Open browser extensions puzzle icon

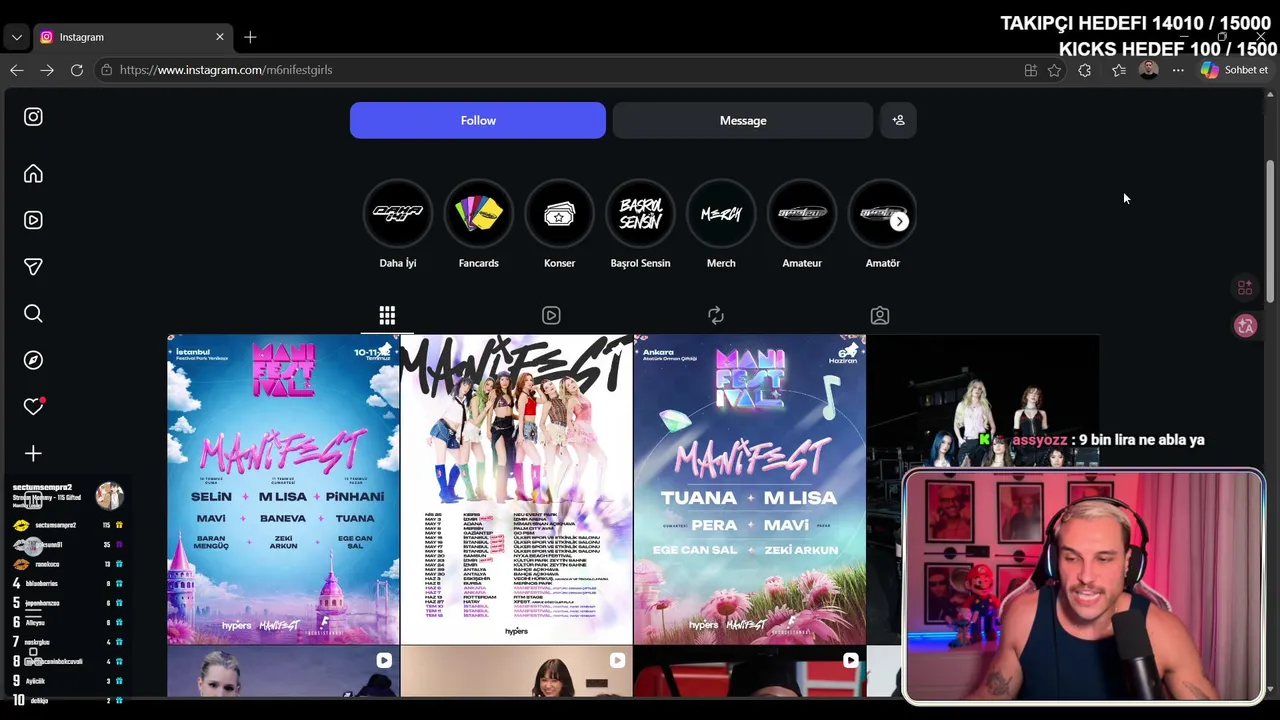pyautogui.click(x=1085, y=70)
